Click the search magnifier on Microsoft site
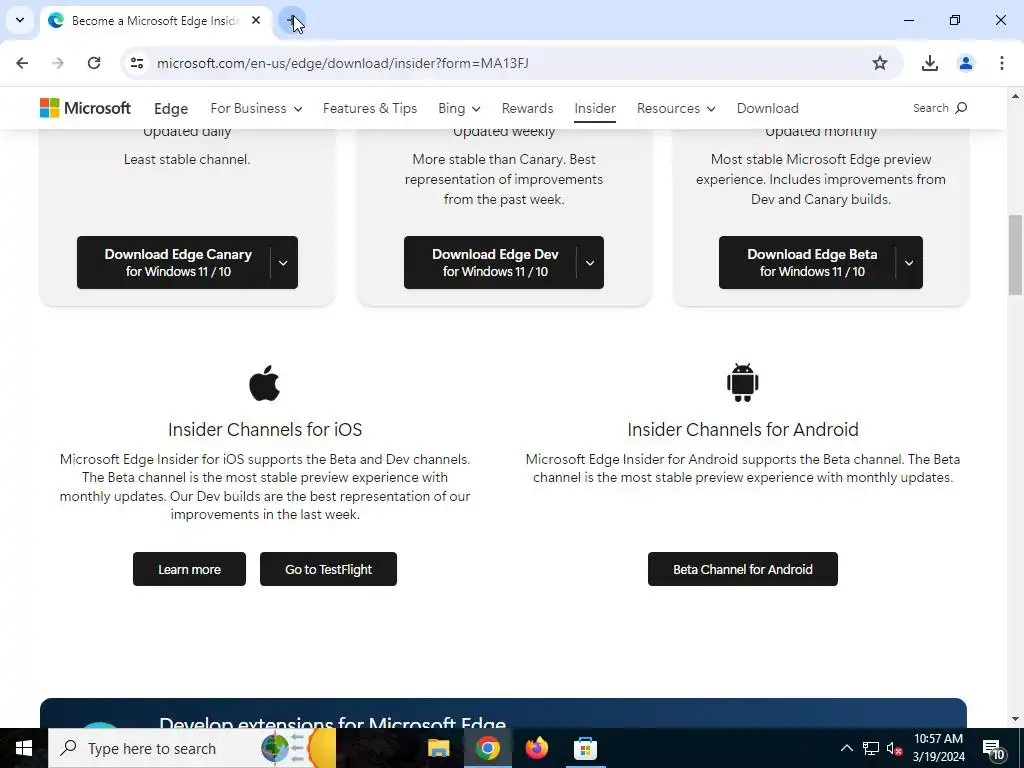The image size is (1024, 768). point(961,108)
